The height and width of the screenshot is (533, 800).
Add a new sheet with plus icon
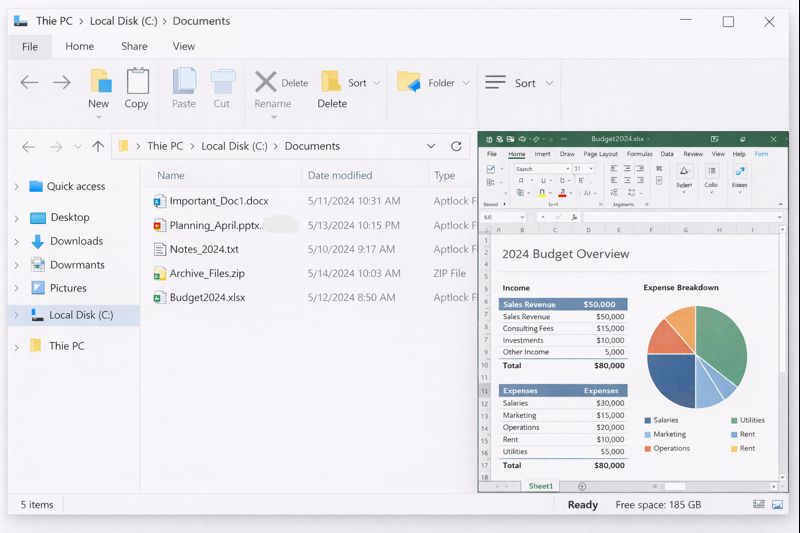coord(582,486)
